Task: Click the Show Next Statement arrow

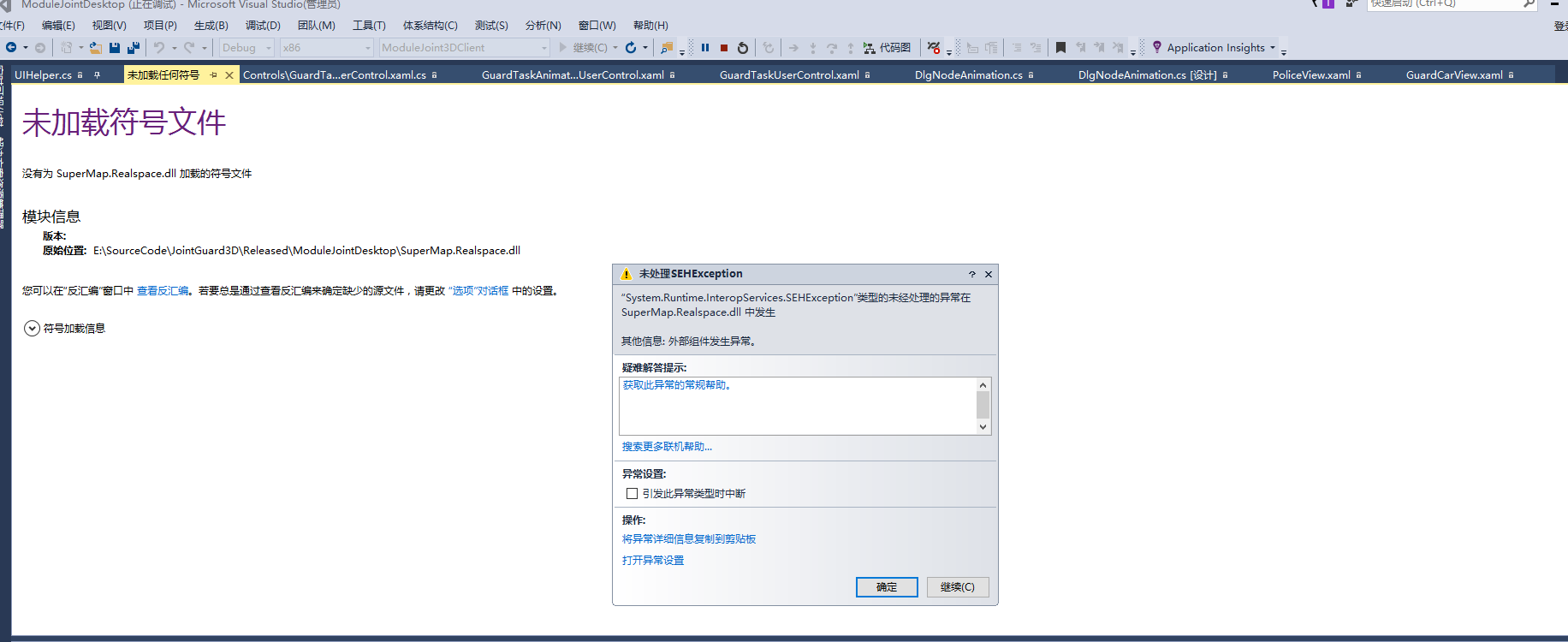Action: pos(793,48)
